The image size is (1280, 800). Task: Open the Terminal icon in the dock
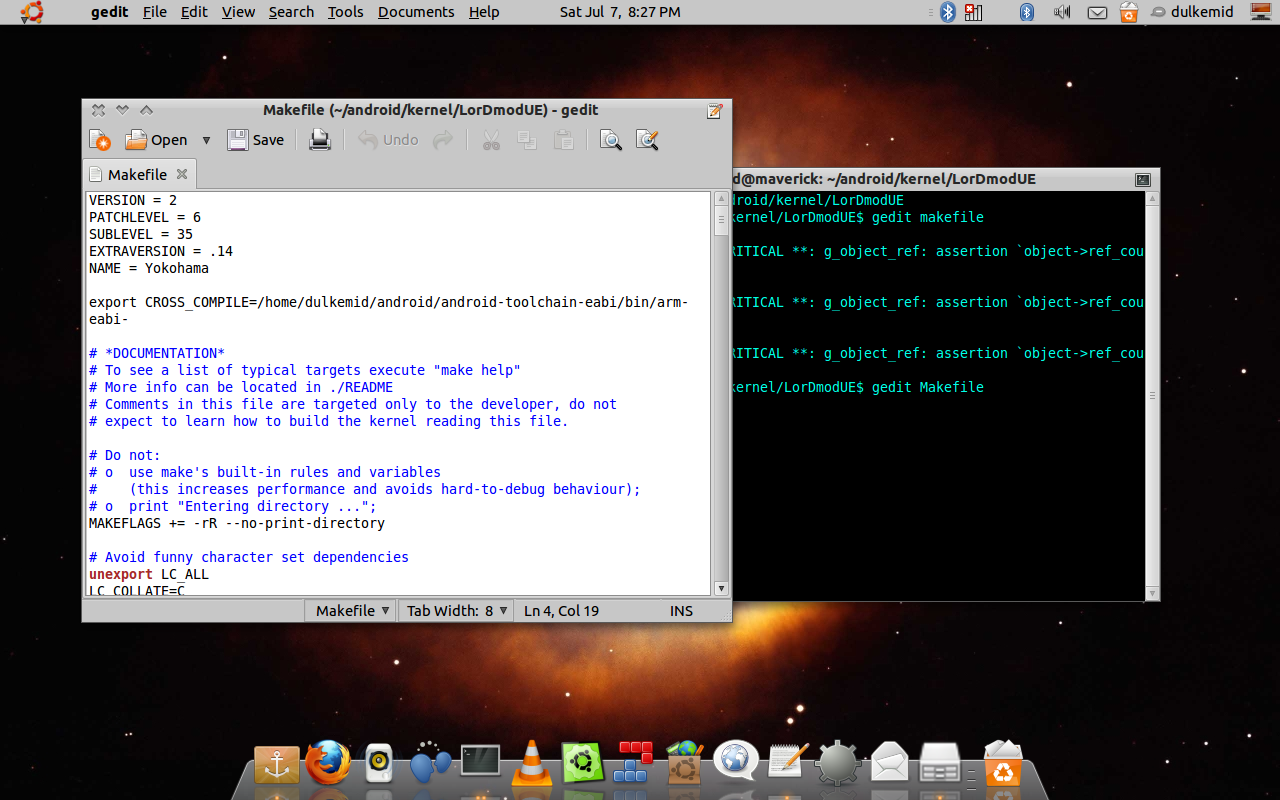click(480, 762)
